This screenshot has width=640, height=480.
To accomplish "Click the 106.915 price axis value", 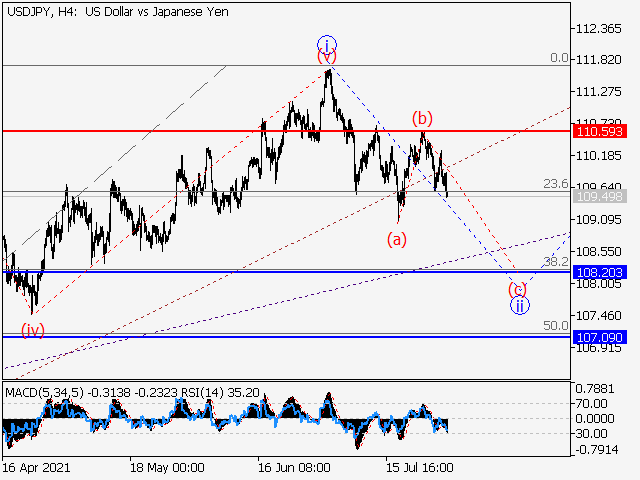I will click(x=598, y=348).
